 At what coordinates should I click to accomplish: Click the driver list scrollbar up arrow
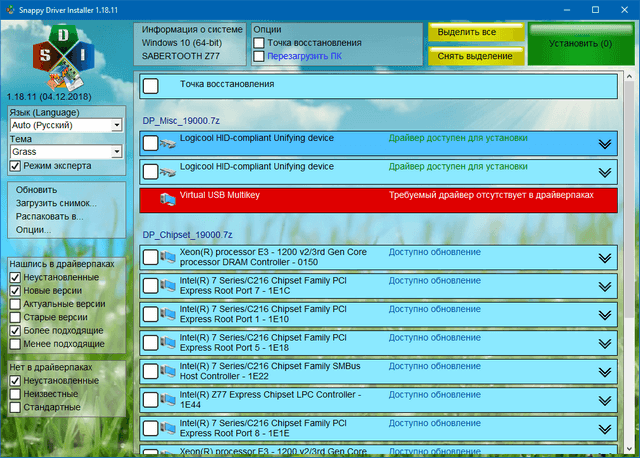coord(629,76)
